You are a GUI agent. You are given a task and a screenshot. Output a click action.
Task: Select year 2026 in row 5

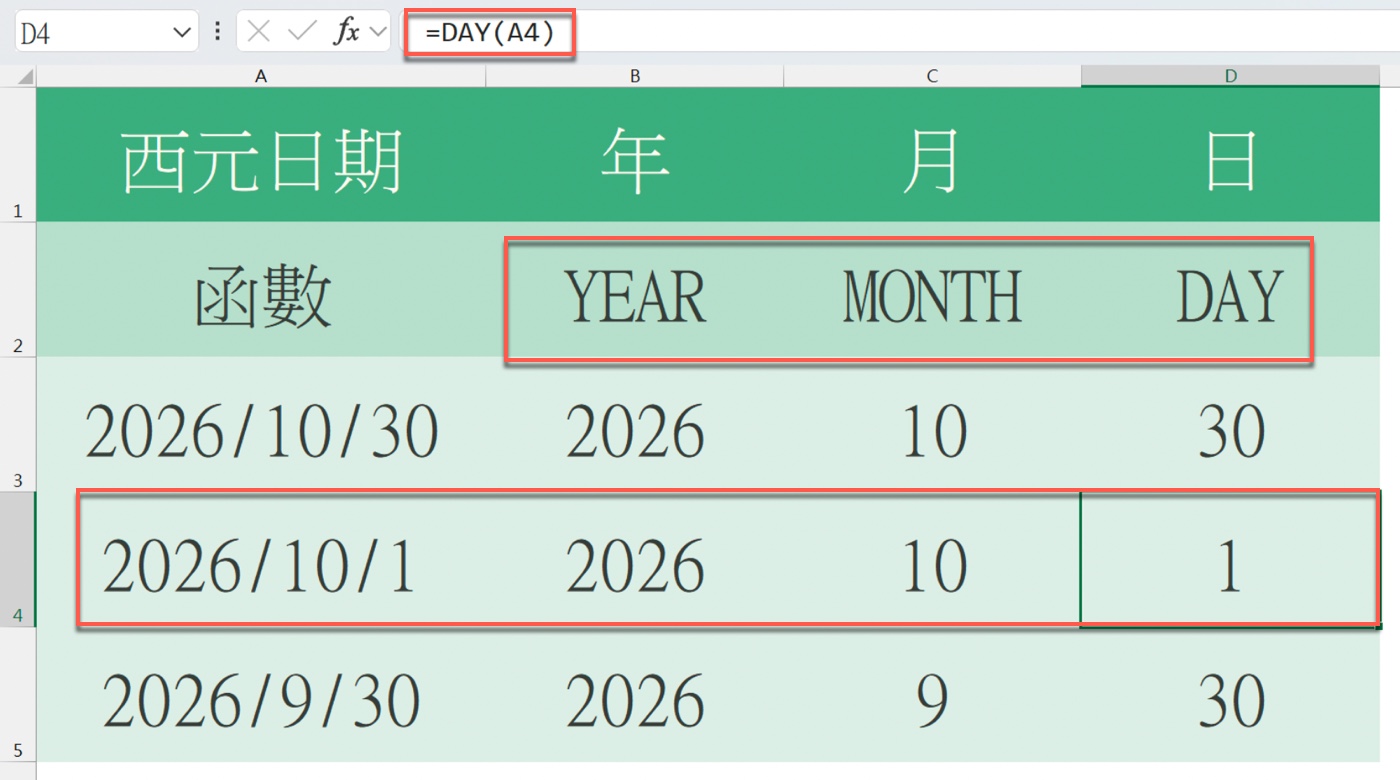click(635, 694)
